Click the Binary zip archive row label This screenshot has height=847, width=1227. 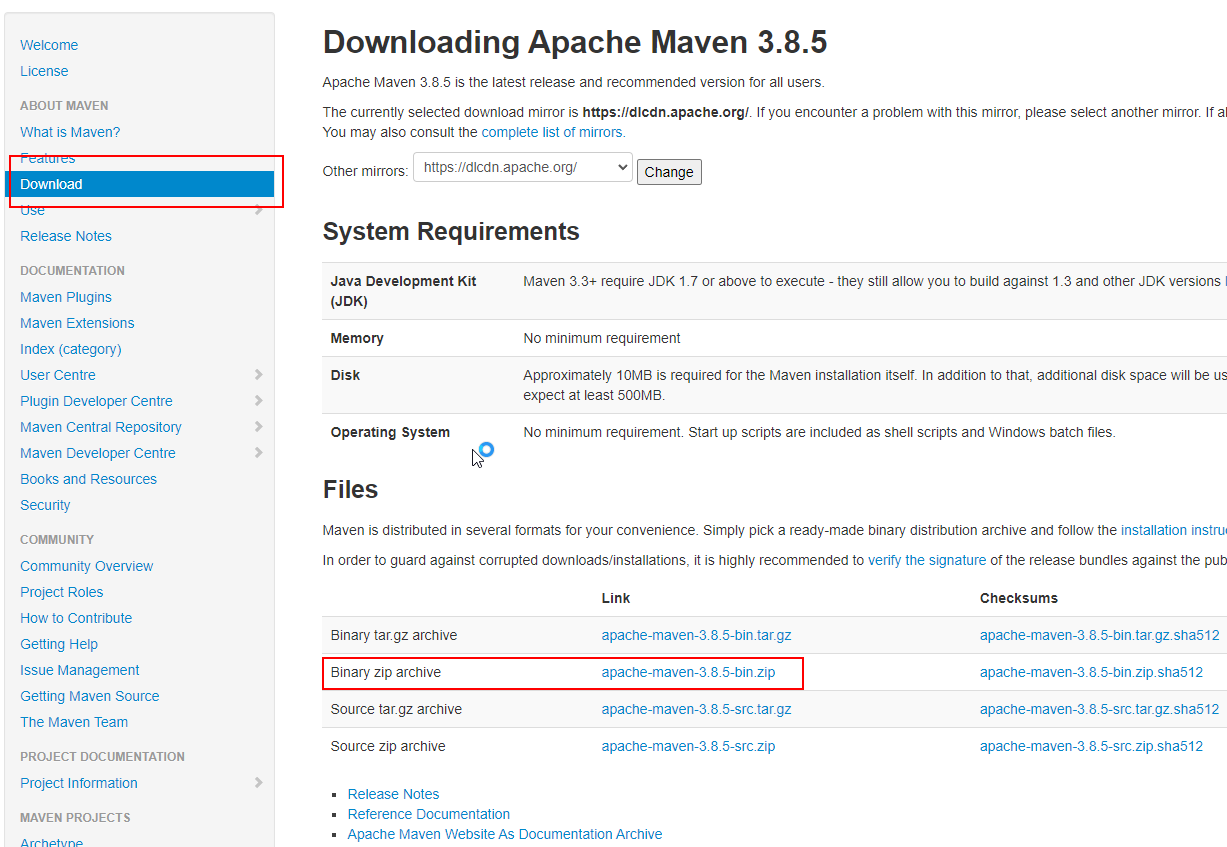pyautogui.click(x=386, y=672)
